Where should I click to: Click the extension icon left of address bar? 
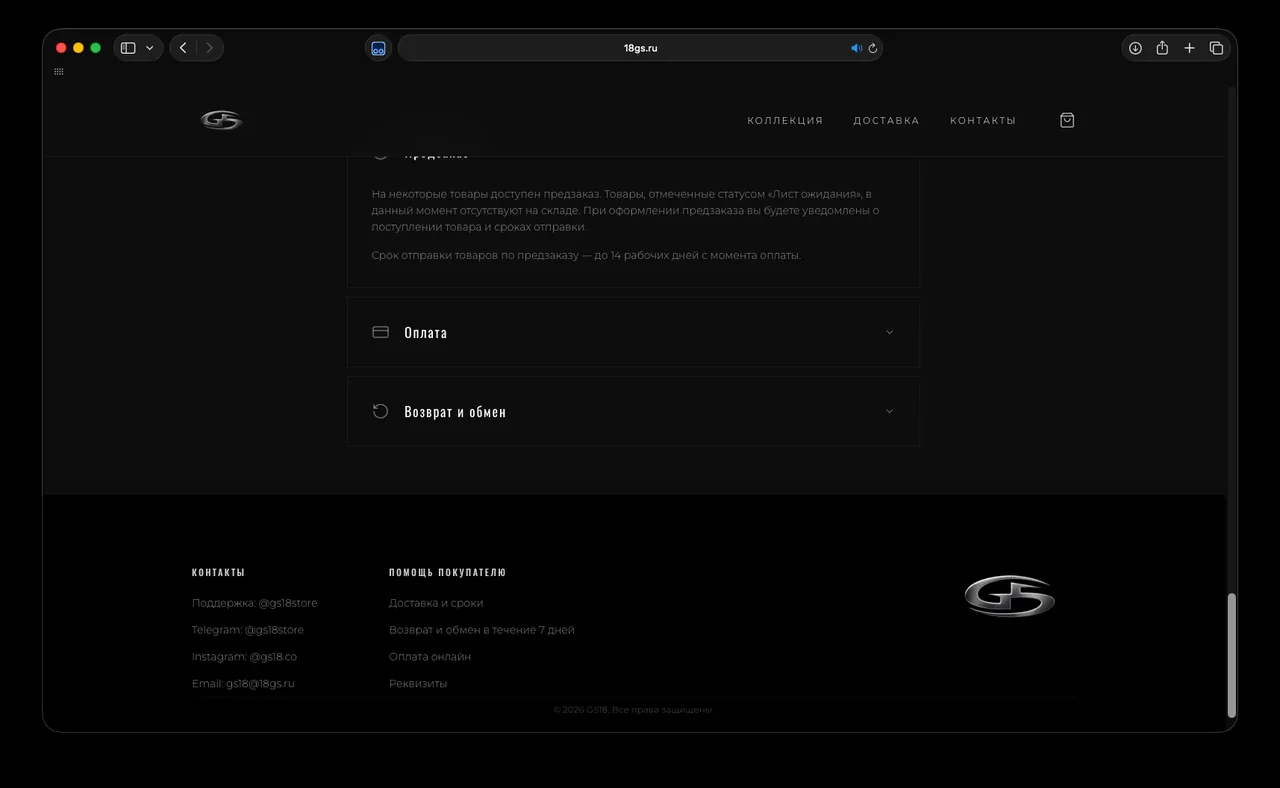click(x=378, y=48)
